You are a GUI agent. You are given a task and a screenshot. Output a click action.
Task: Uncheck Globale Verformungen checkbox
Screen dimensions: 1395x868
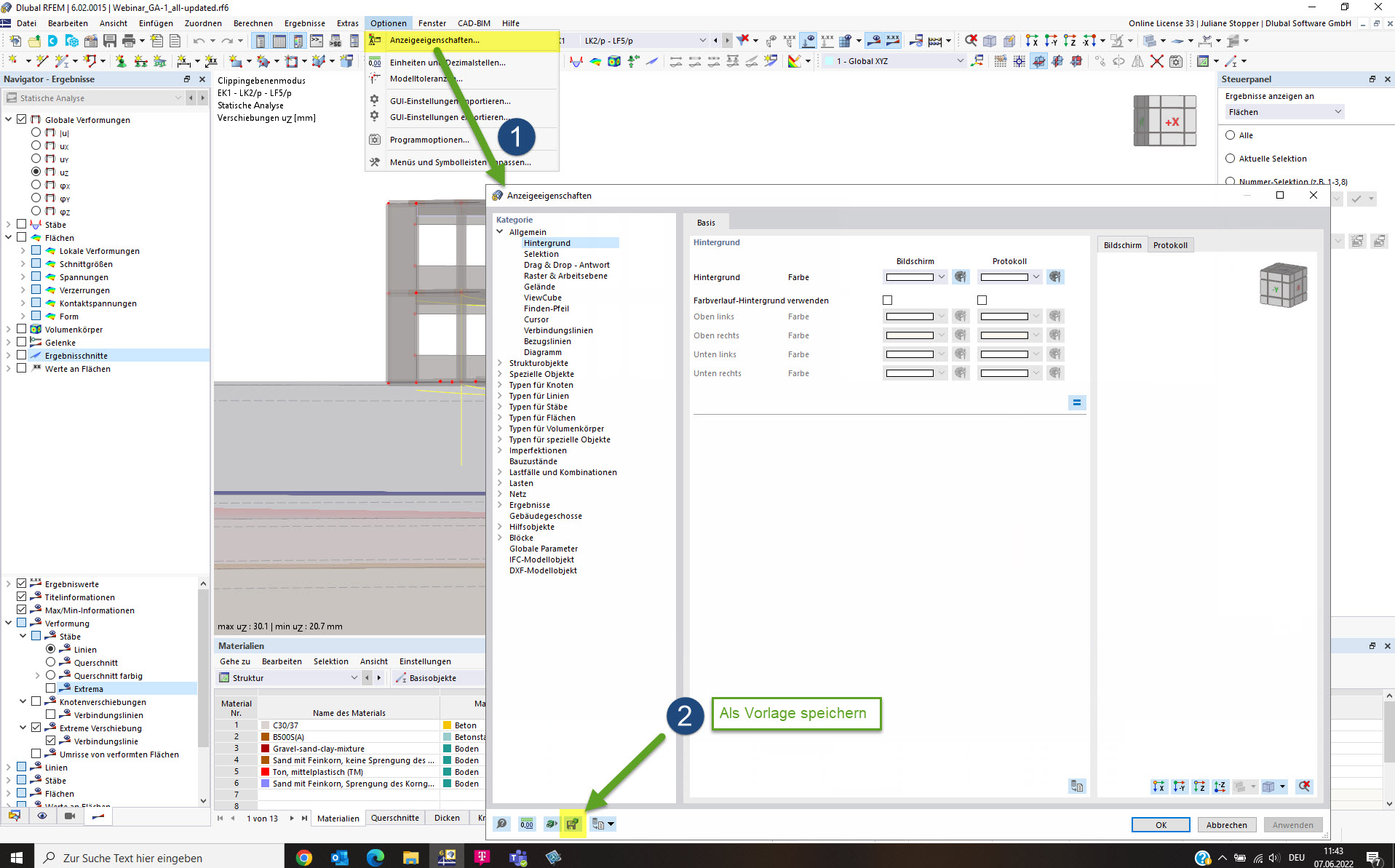(x=22, y=119)
